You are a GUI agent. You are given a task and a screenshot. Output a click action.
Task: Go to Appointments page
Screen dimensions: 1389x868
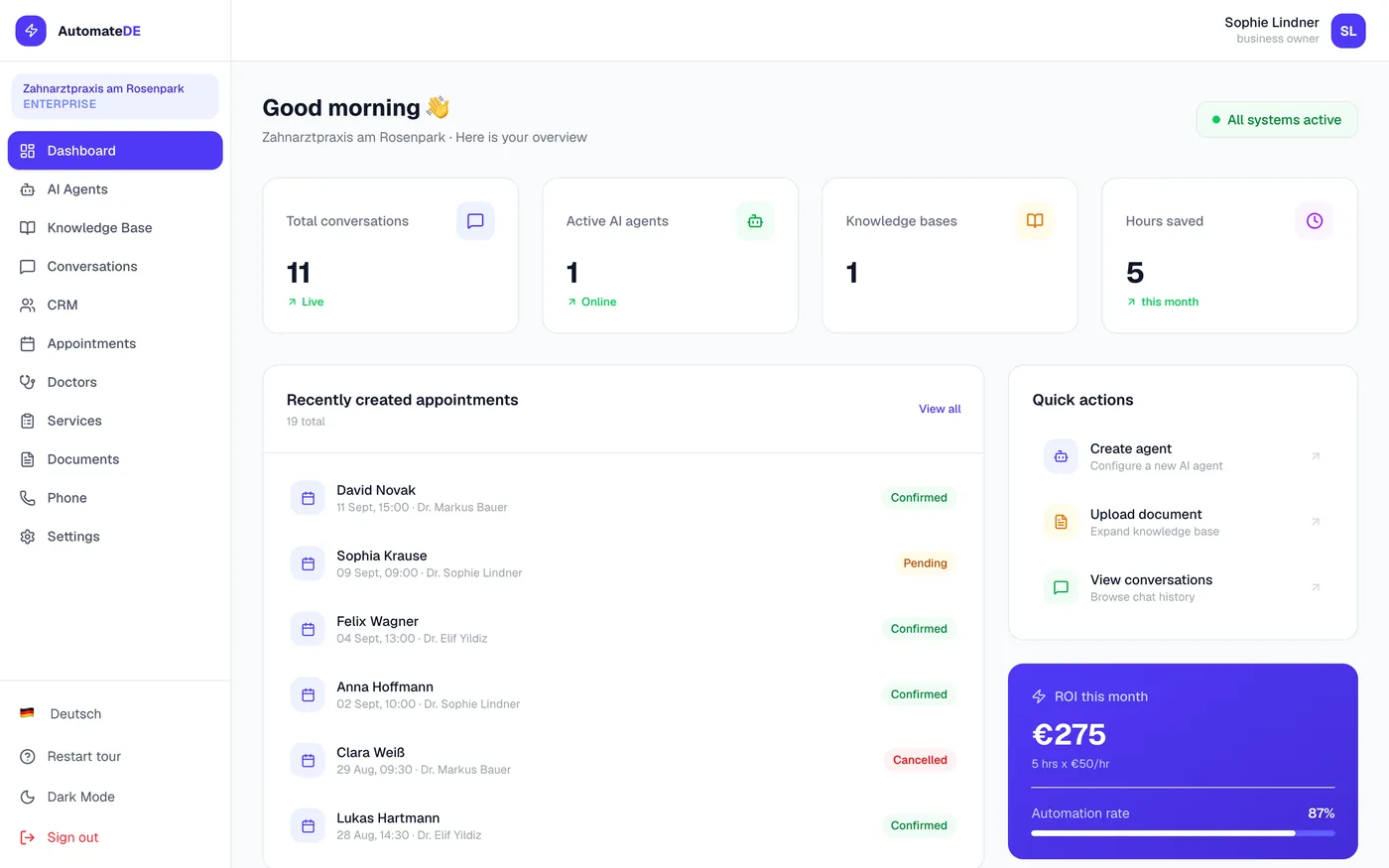click(x=115, y=344)
